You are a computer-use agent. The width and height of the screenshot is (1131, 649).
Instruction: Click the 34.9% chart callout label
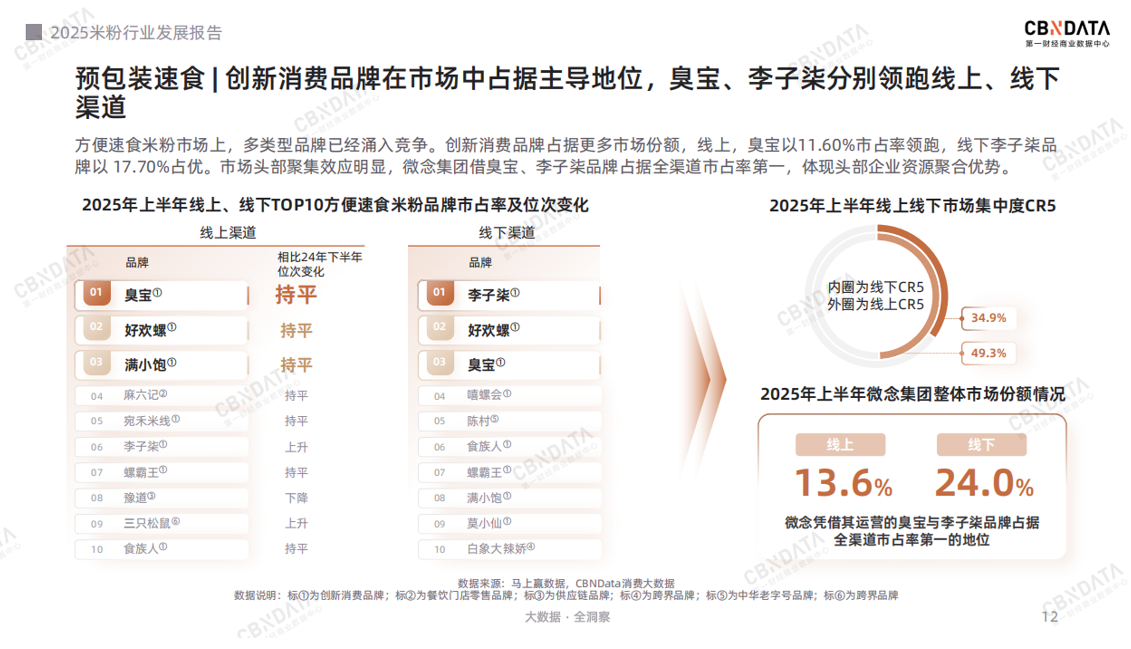coord(988,318)
